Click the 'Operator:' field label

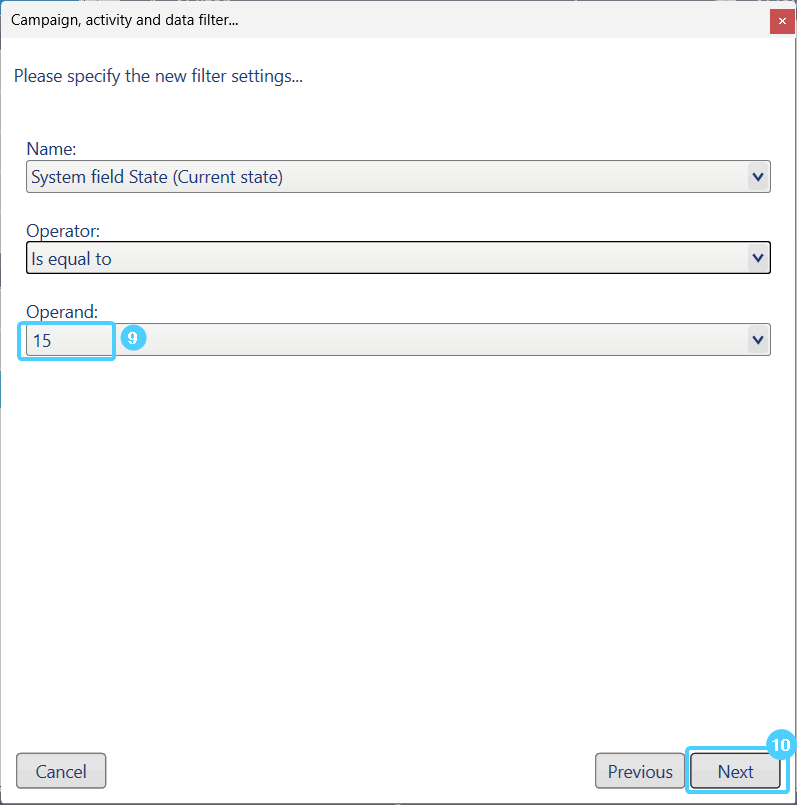[63, 231]
